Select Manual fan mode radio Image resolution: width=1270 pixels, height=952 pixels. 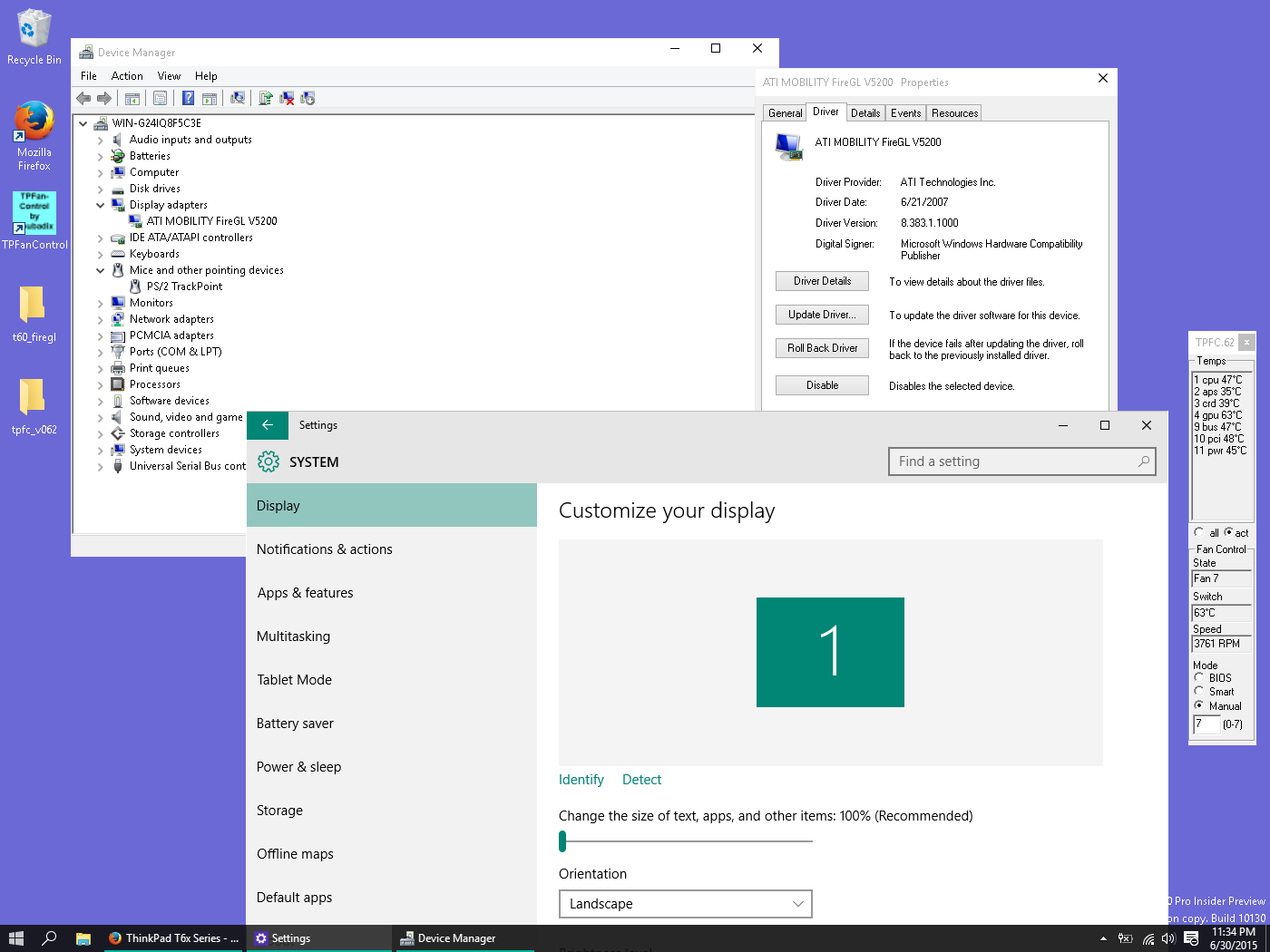1199,705
